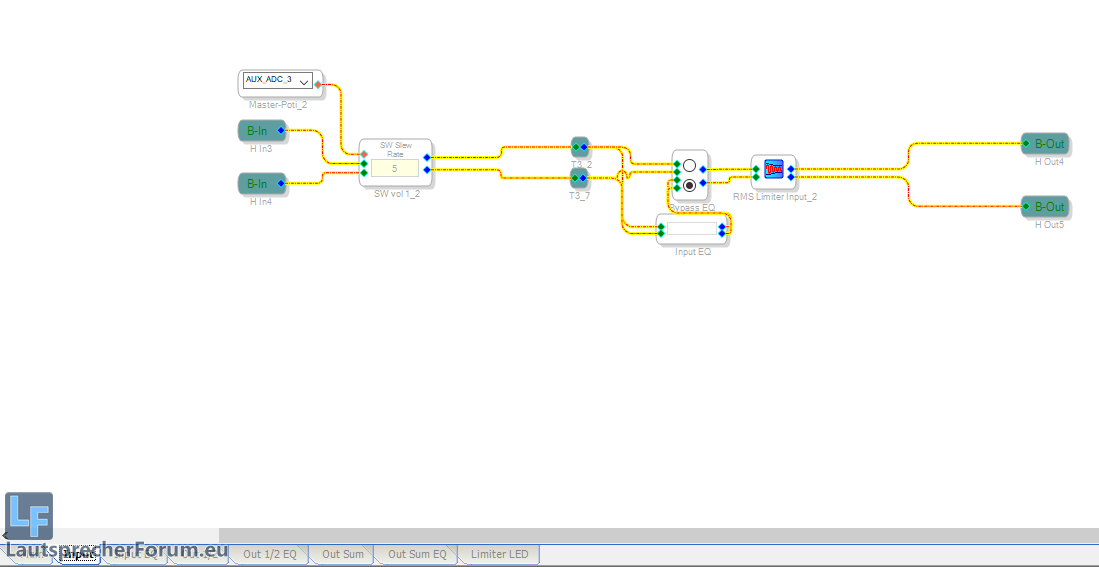Click the H Out4 B-Out block
This screenshot has width=1099, height=567.
1048,144
